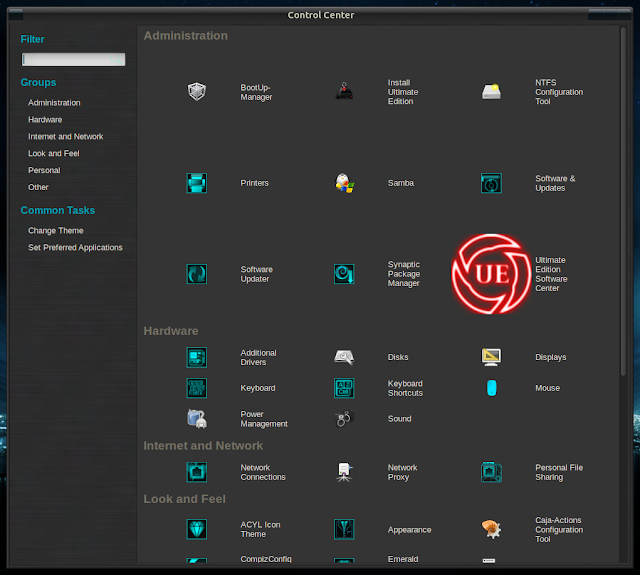Open the Samba penguin icon
The height and width of the screenshot is (575, 640).
(x=344, y=183)
